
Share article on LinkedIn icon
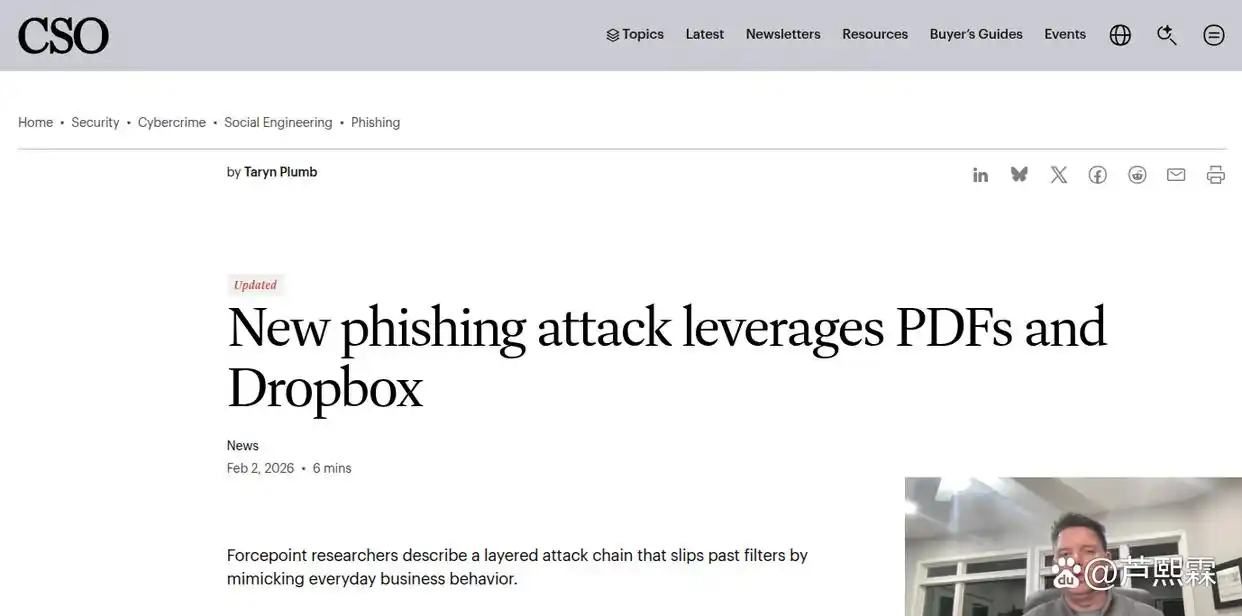(980, 175)
